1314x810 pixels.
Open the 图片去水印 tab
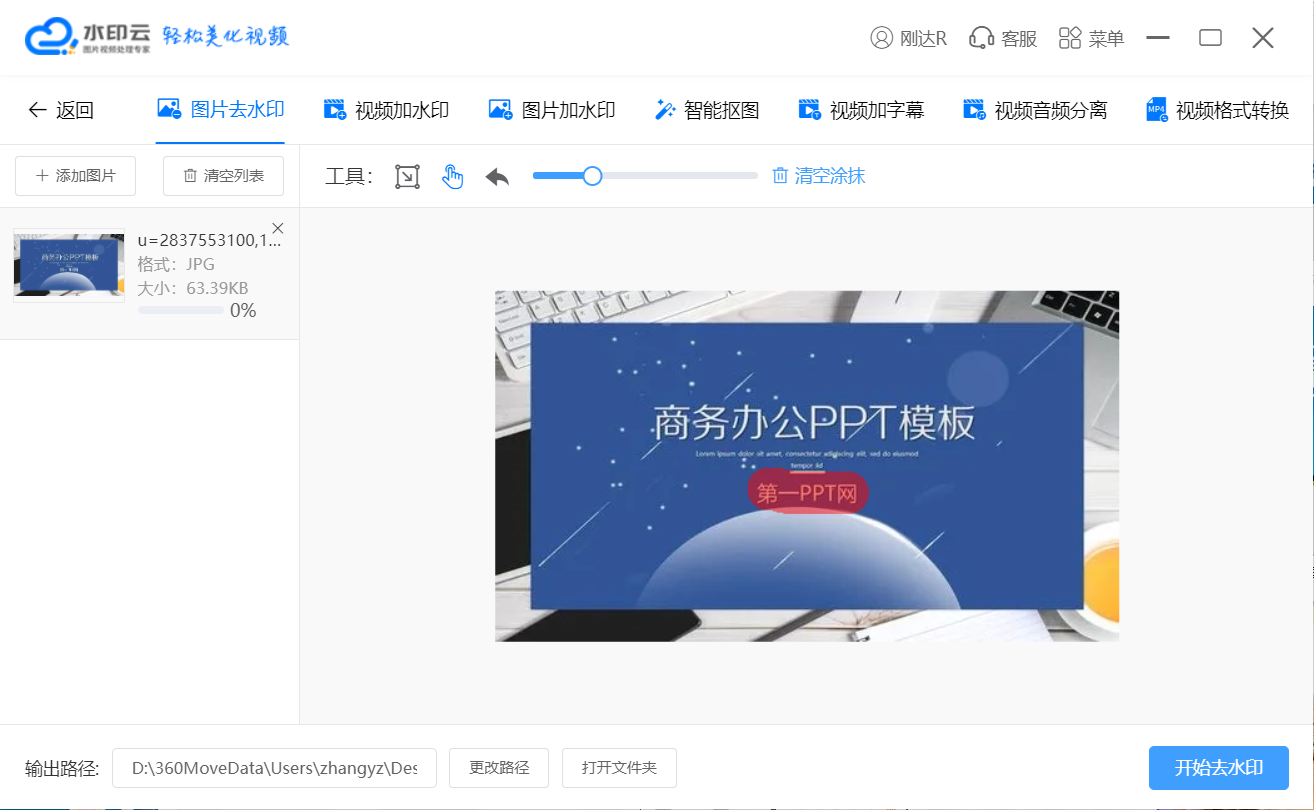(x=221, y=110)
